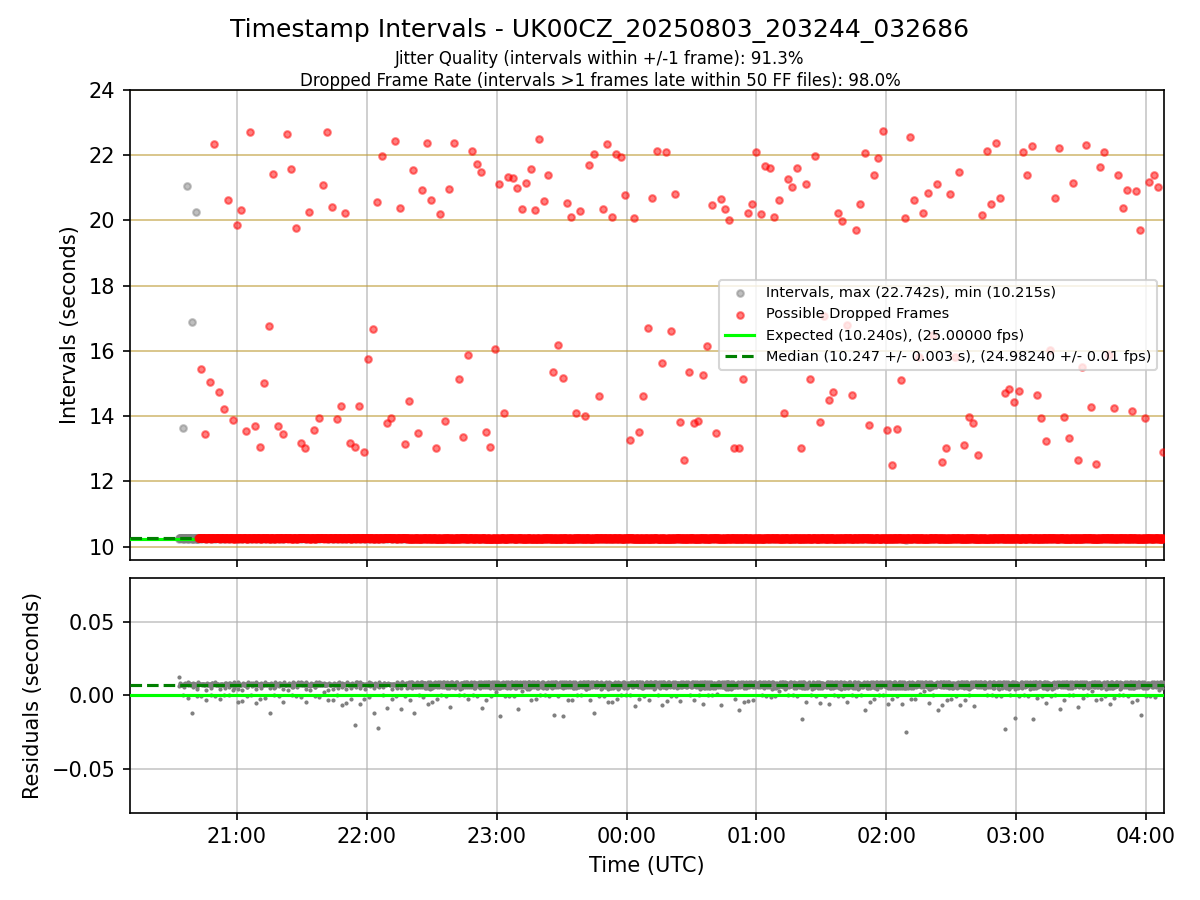Select legend text 'Expected (10.240s), (25.00000 fps)'
Screen dimensions: 1200x900
895,335
